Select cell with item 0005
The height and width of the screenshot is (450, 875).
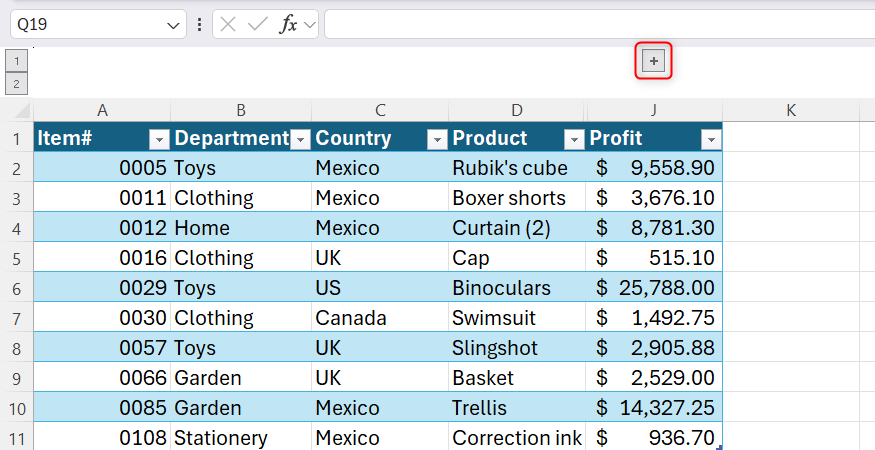[x=102, y=167]
